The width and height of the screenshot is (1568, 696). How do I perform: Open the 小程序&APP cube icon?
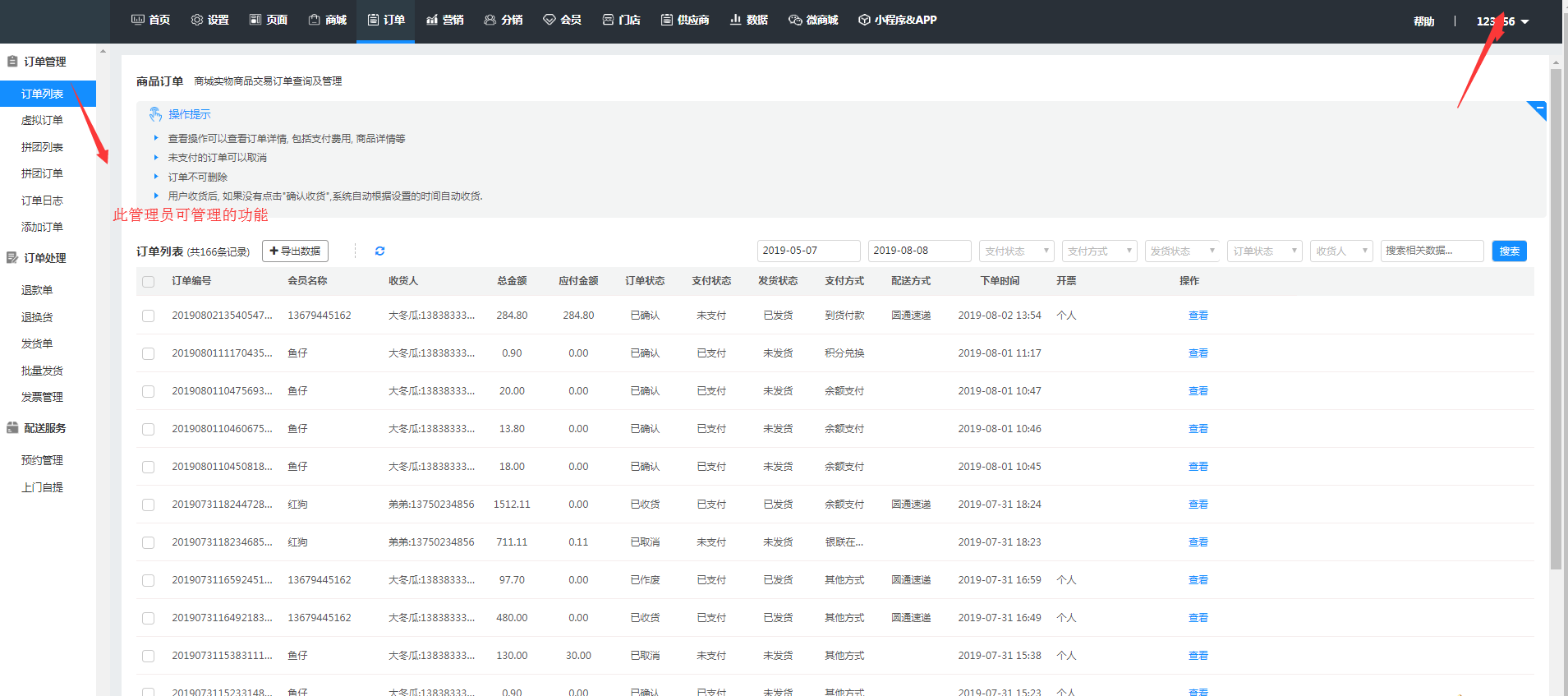[864, 20]
